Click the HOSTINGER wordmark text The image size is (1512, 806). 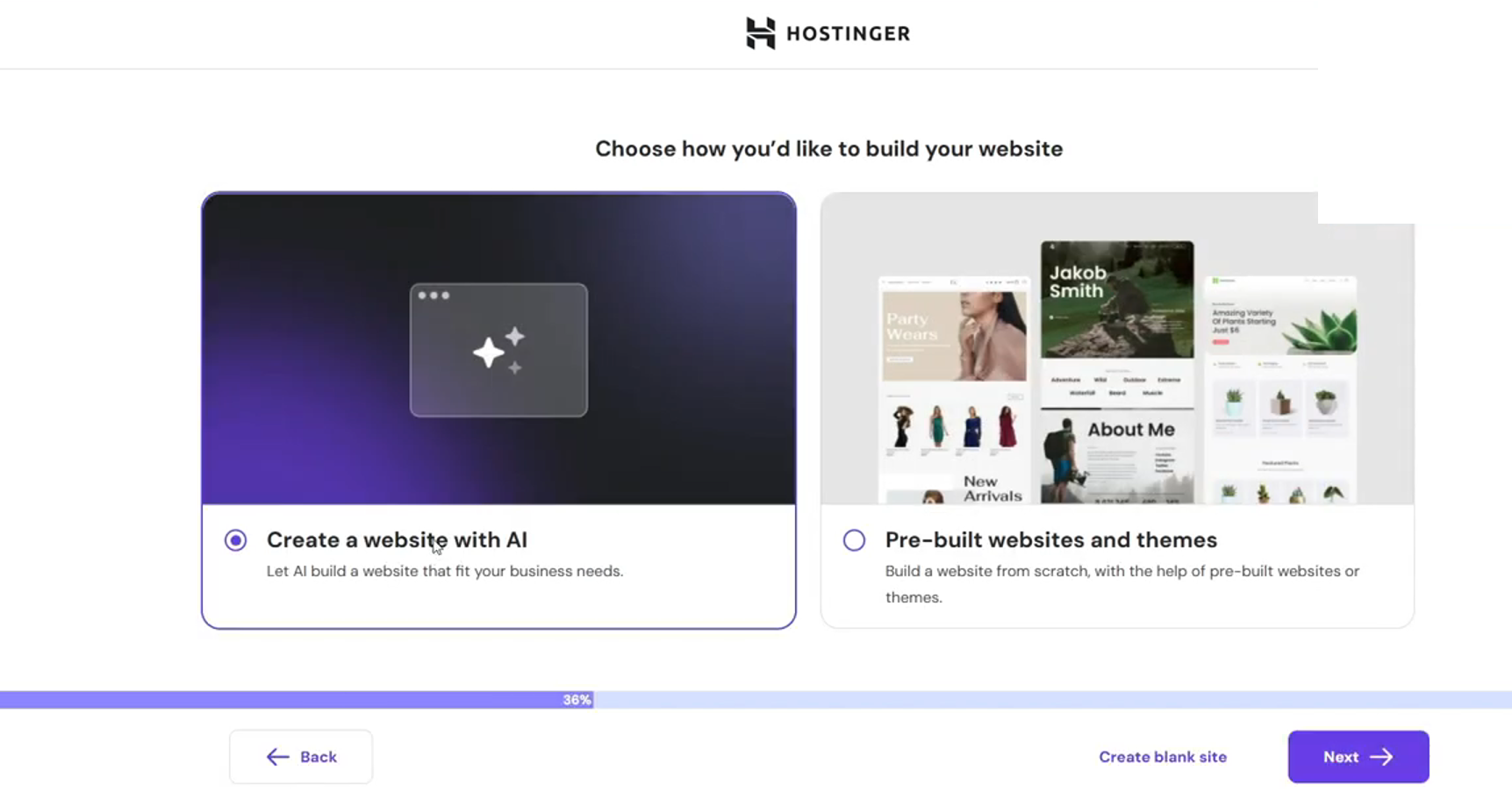(x=848, y=34)
